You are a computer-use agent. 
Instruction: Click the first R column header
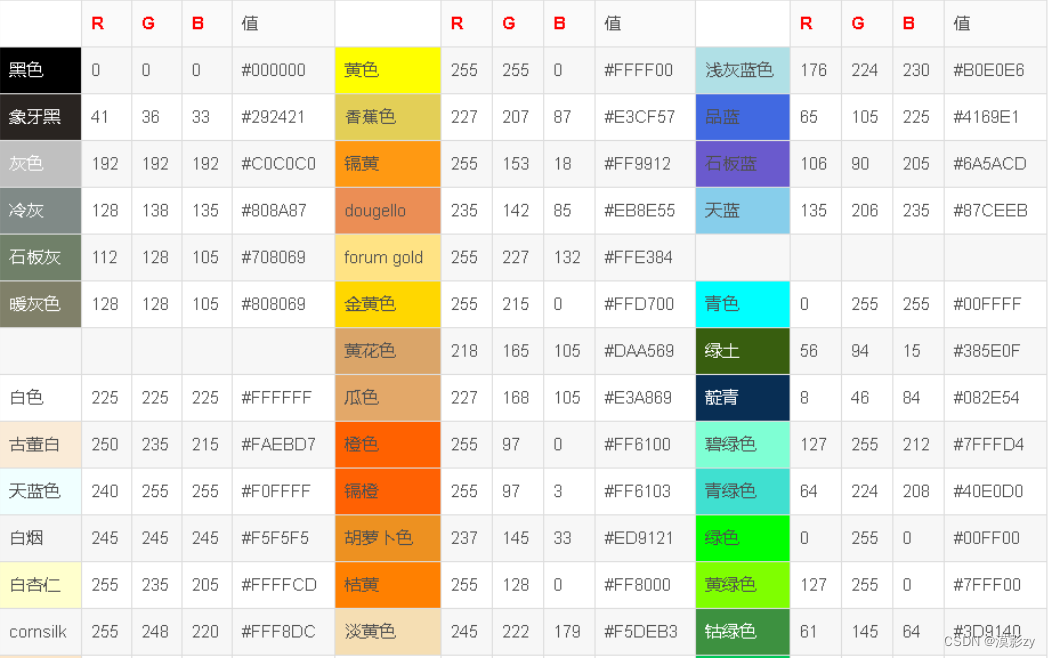tap(99, 23)
